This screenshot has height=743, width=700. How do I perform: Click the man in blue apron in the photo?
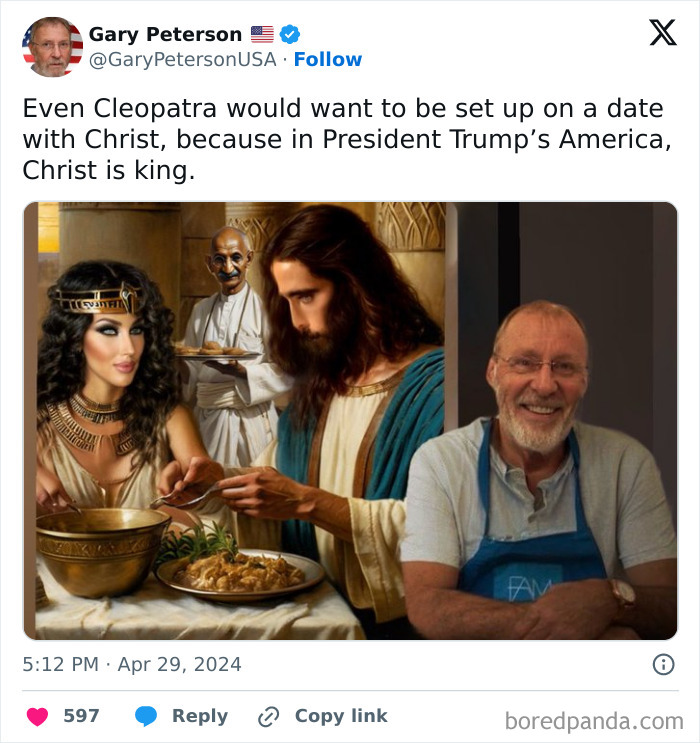click(x=537, y=470)
